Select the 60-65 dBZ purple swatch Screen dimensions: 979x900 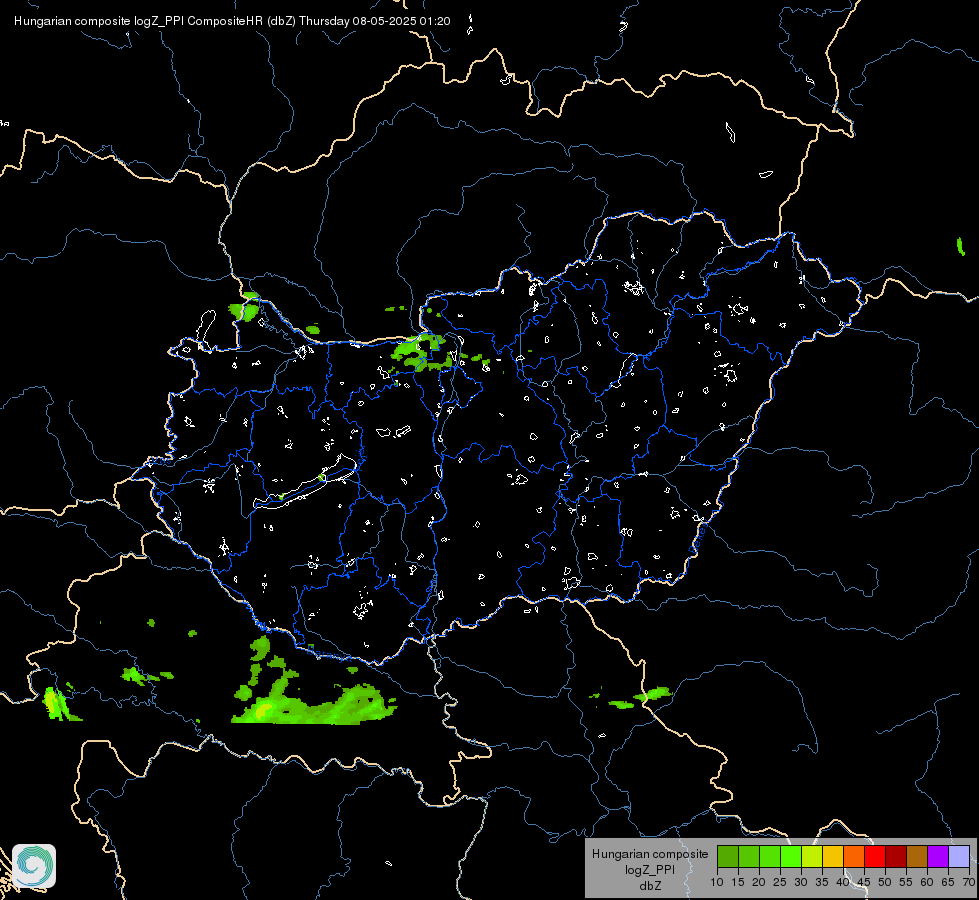pos(938,856)
